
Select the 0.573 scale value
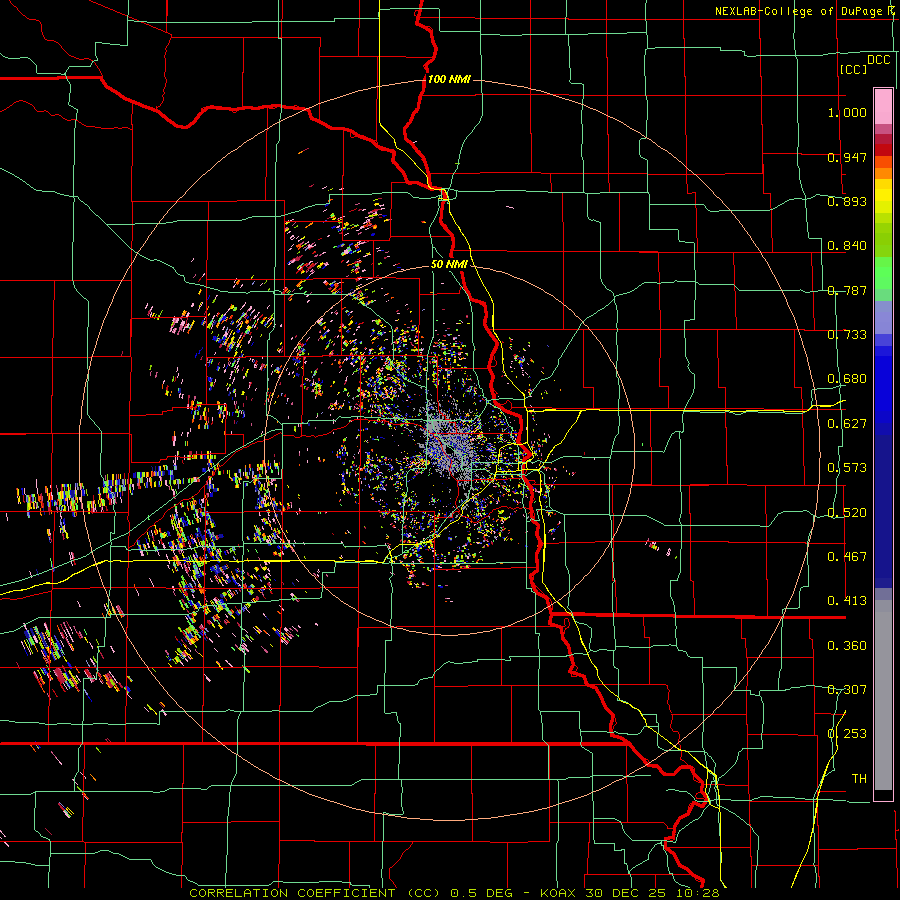tap(847, 467)
